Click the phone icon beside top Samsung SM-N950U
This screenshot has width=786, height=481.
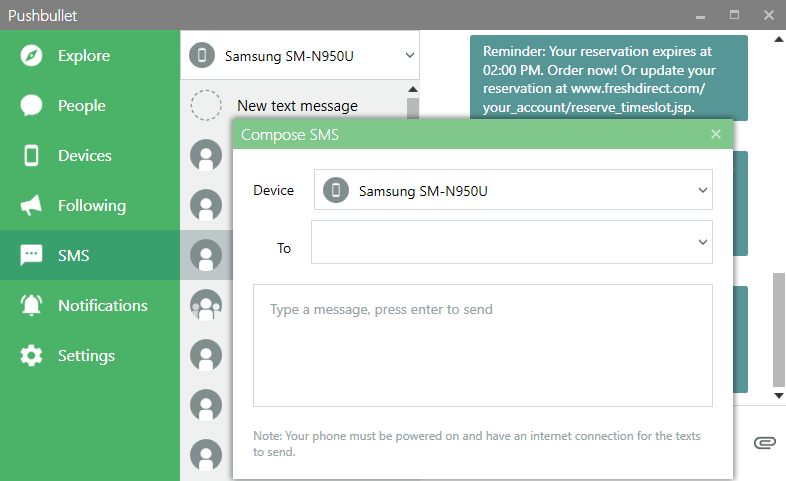click(202, 55)
